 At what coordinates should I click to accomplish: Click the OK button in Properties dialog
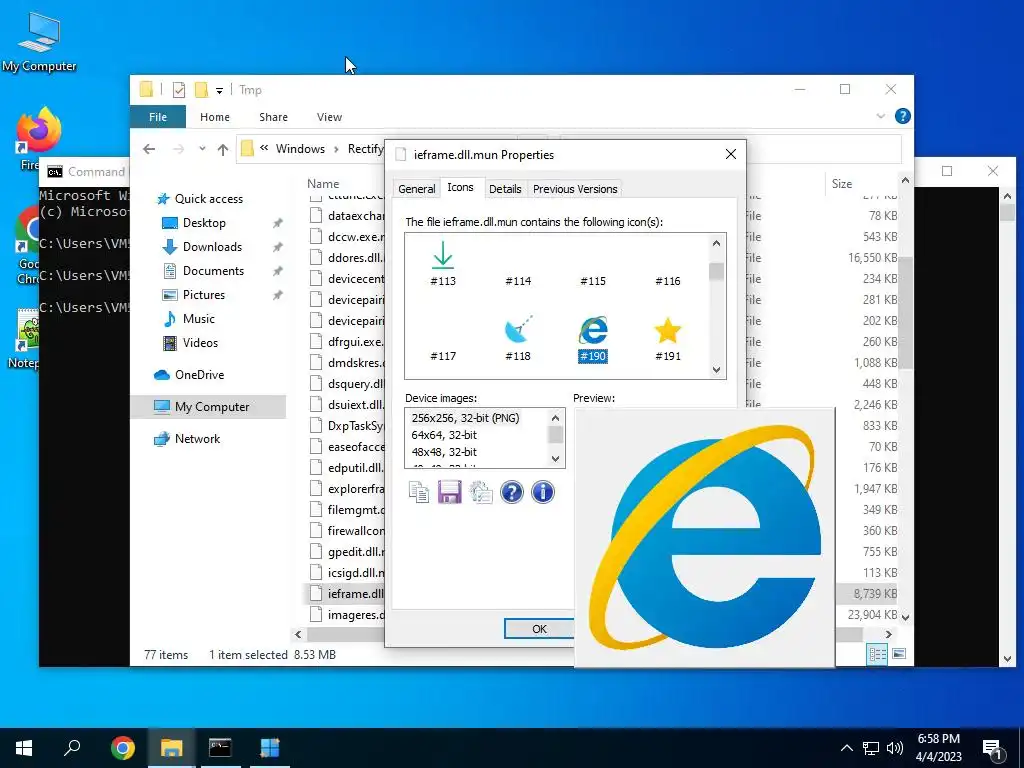click(539, 629)
